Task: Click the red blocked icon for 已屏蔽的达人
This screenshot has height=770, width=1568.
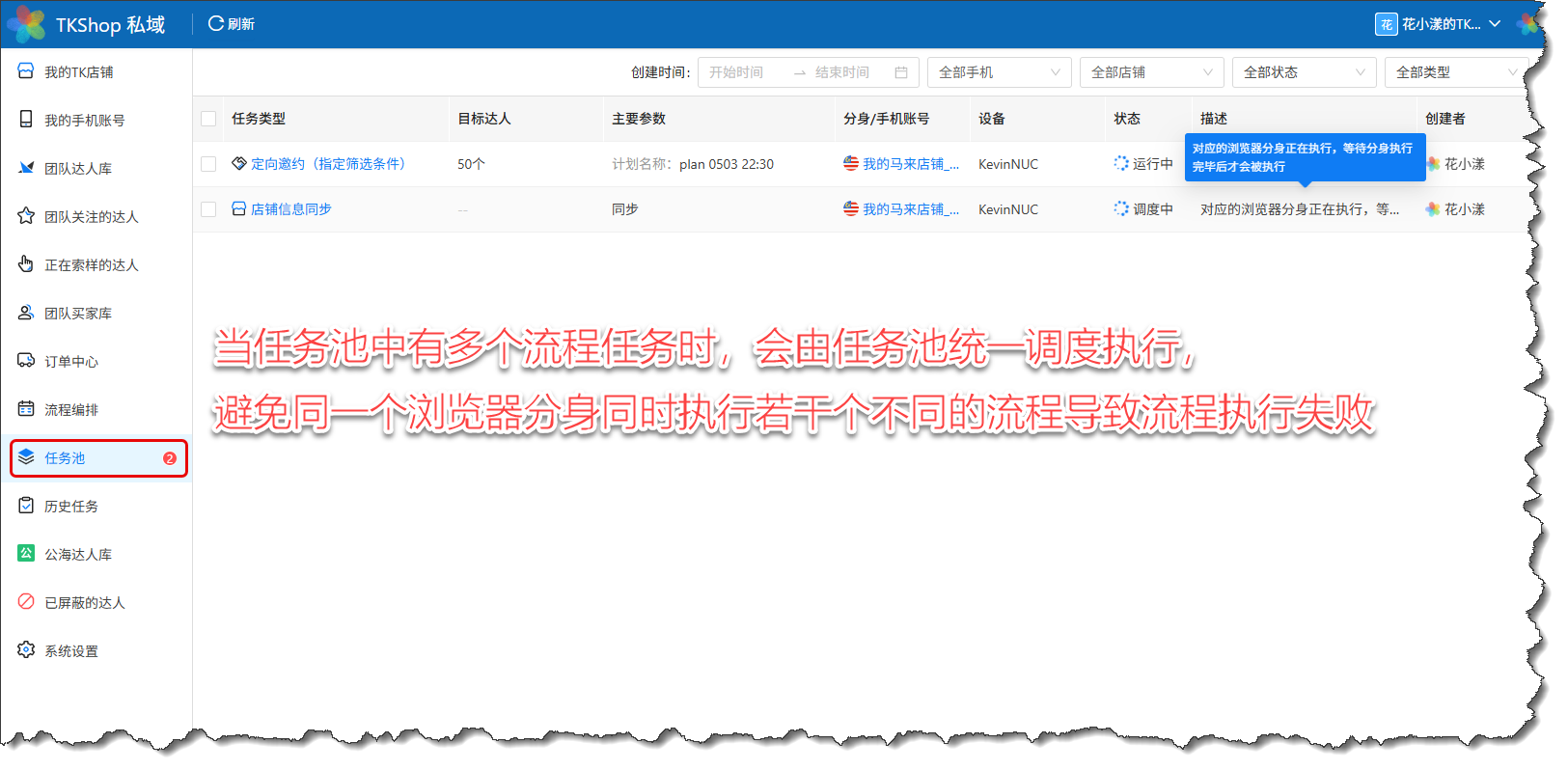Action: point(26,602)
